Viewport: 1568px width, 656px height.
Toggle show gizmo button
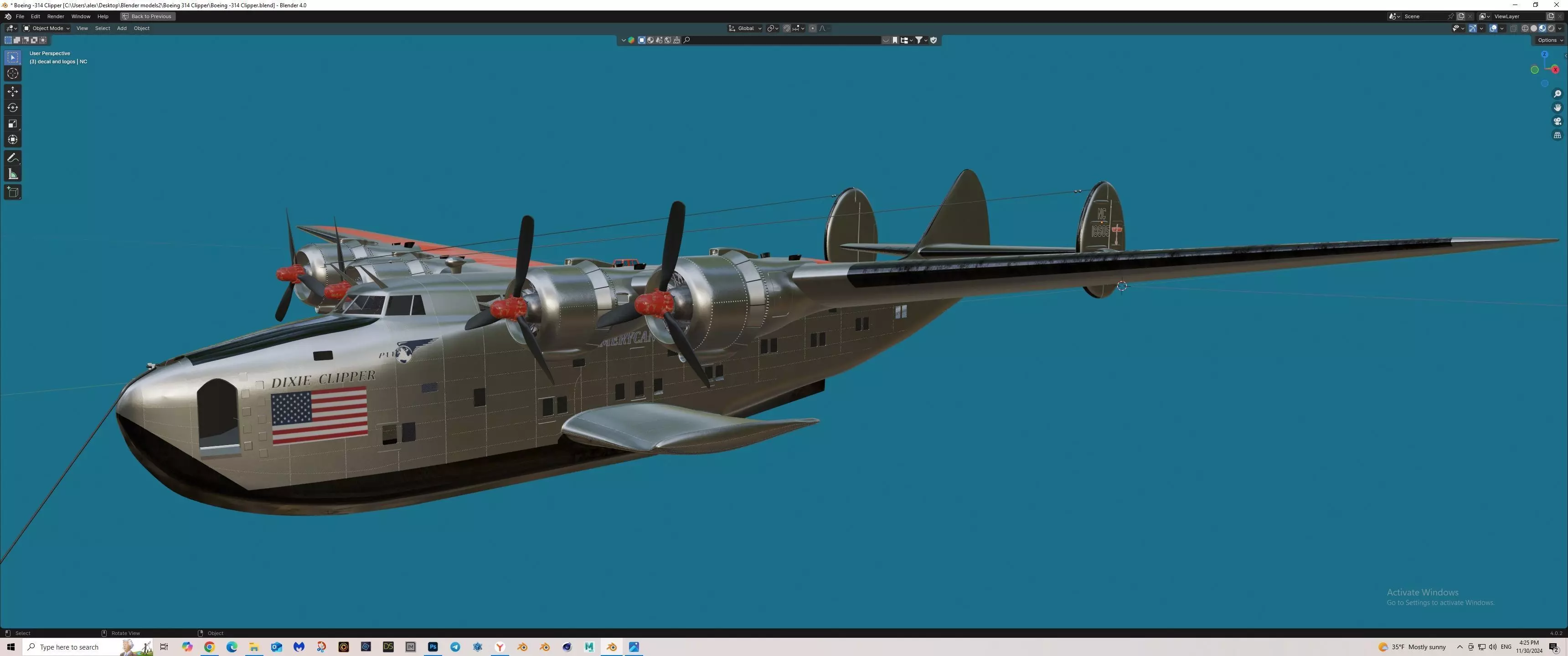[x=1472, y=28]
